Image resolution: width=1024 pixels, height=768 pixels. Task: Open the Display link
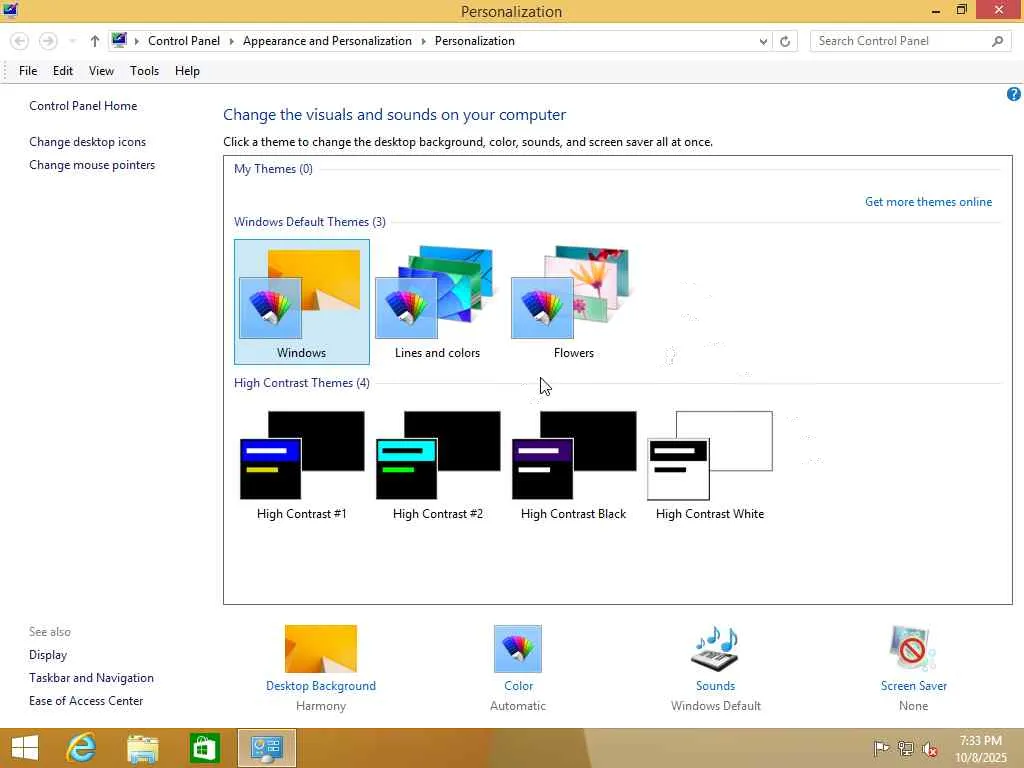[x=48, y=654]
